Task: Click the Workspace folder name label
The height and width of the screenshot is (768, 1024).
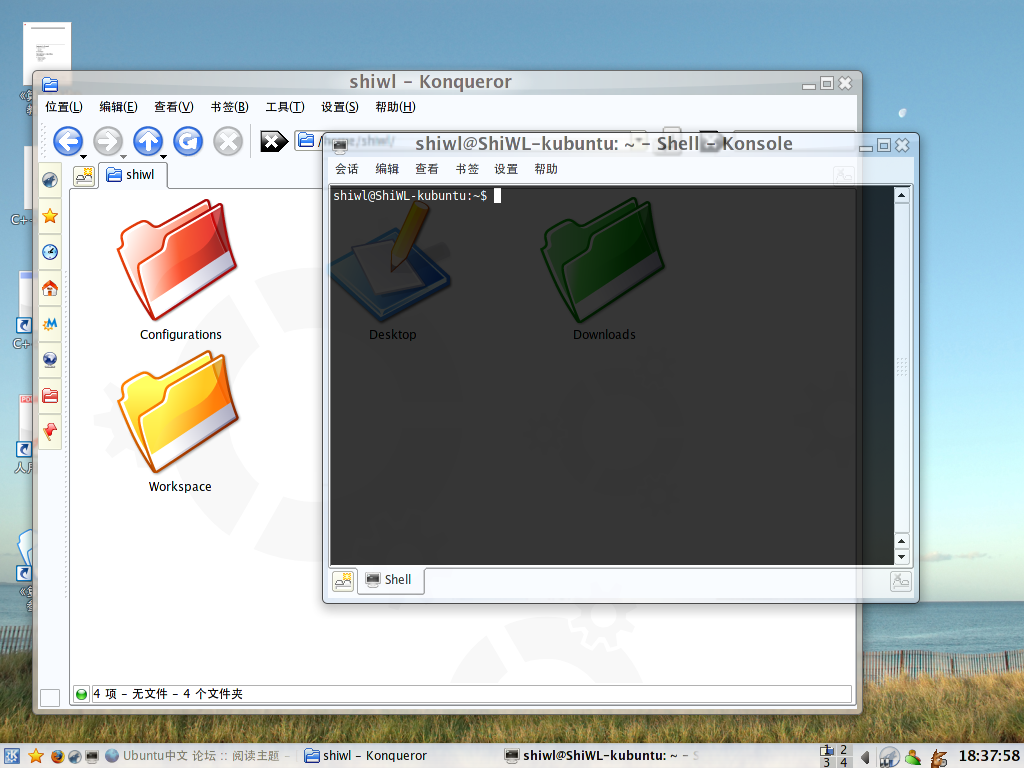Action: point(180,487)
